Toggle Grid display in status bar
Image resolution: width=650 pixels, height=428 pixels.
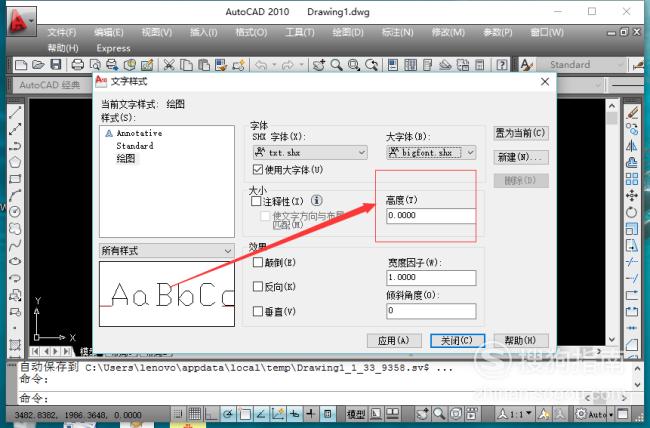[x=195, y=413]
